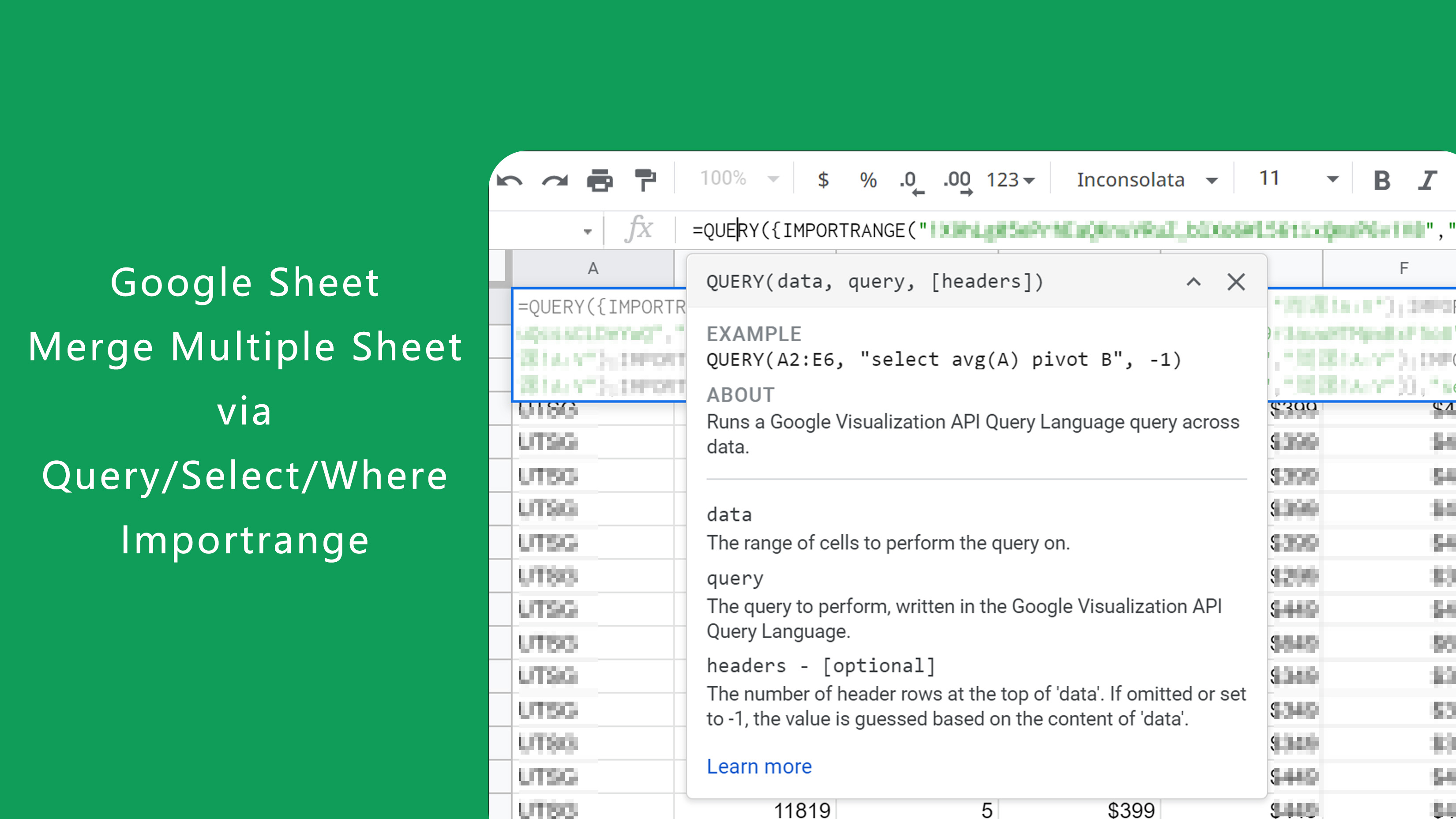Increase decimal places with .00 icon
The height and width of the screenshot is (819, 1456).
point(957,181)
